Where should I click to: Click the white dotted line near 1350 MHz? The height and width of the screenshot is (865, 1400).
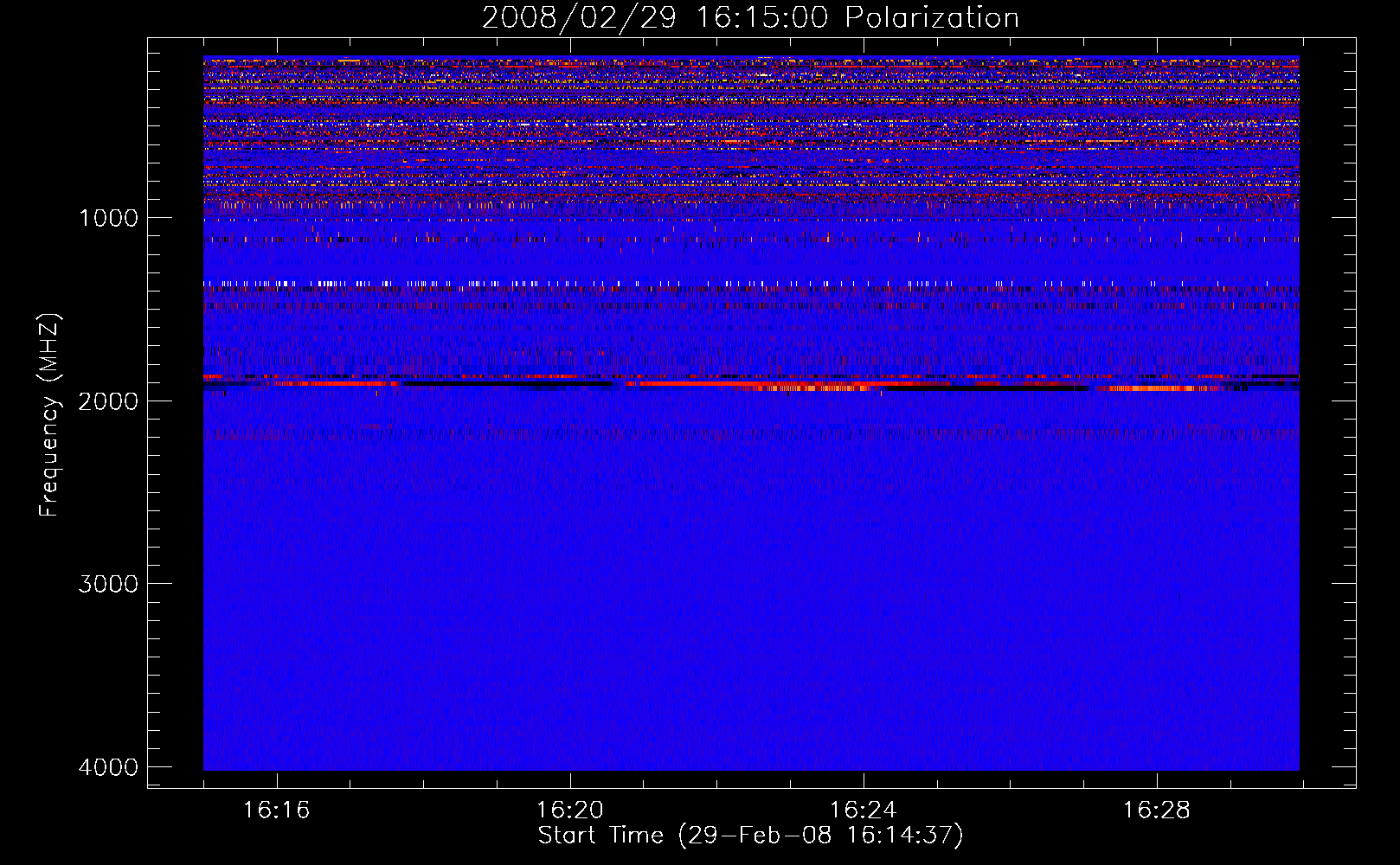click(751, 283)
